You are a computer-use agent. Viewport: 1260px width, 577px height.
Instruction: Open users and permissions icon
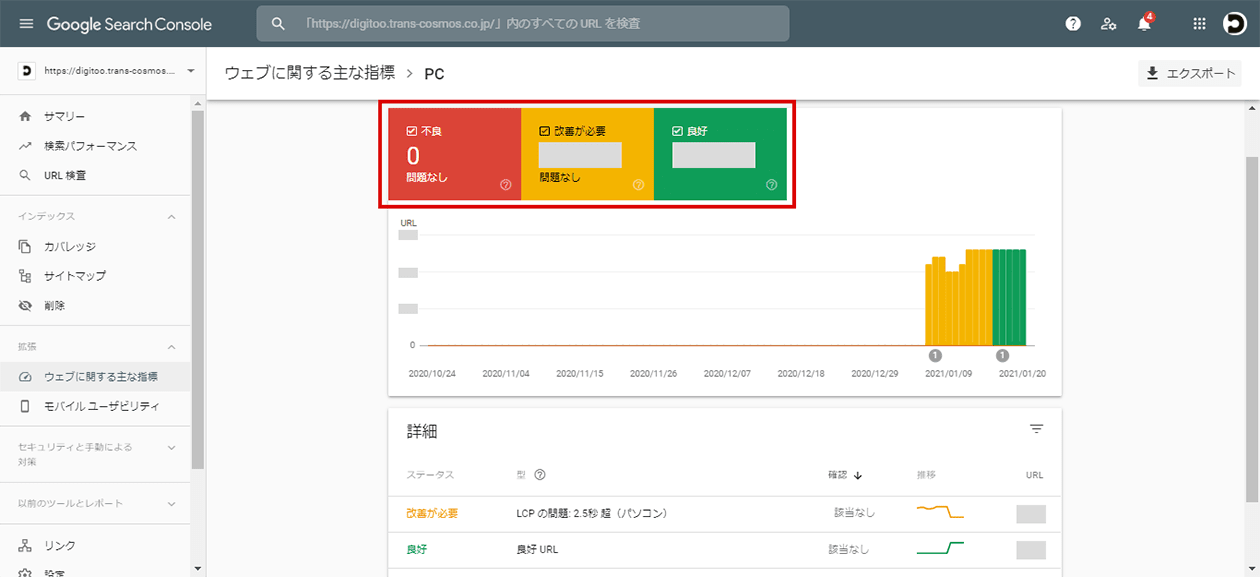(1109, 23)
